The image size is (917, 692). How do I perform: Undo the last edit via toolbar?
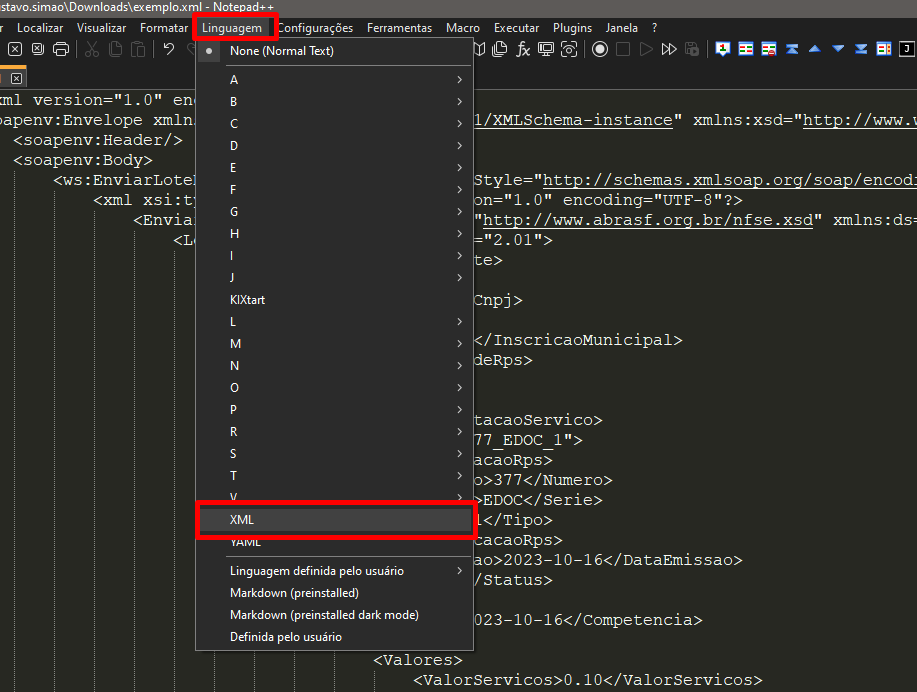(x=168, y=49)
